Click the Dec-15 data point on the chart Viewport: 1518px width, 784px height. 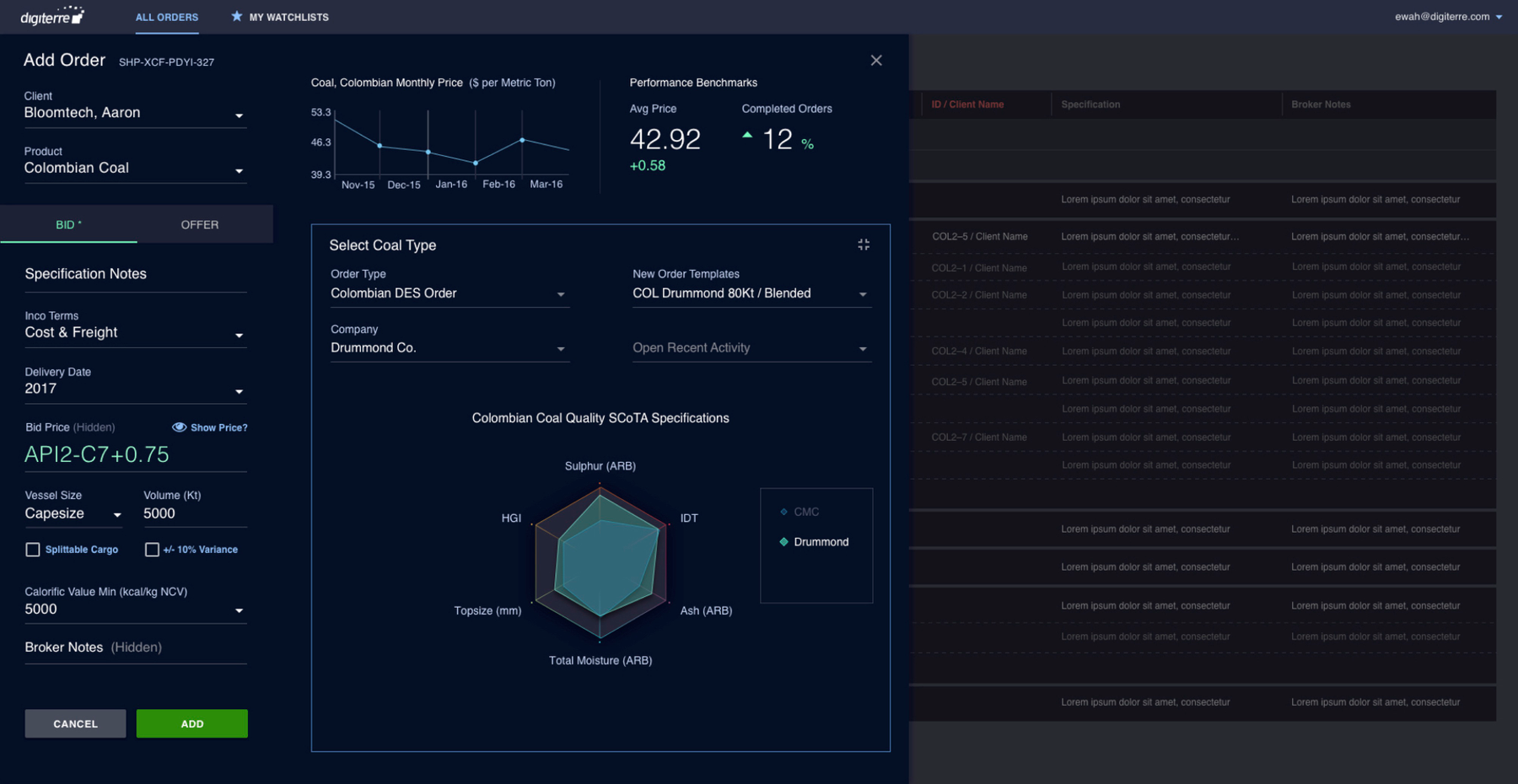coord(380,146)
